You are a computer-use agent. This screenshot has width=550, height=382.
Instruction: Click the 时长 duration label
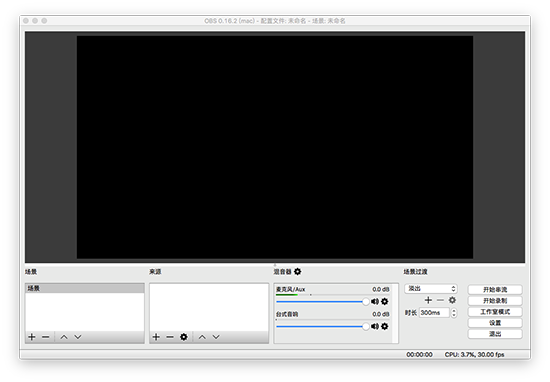click(x=411, y=313)
